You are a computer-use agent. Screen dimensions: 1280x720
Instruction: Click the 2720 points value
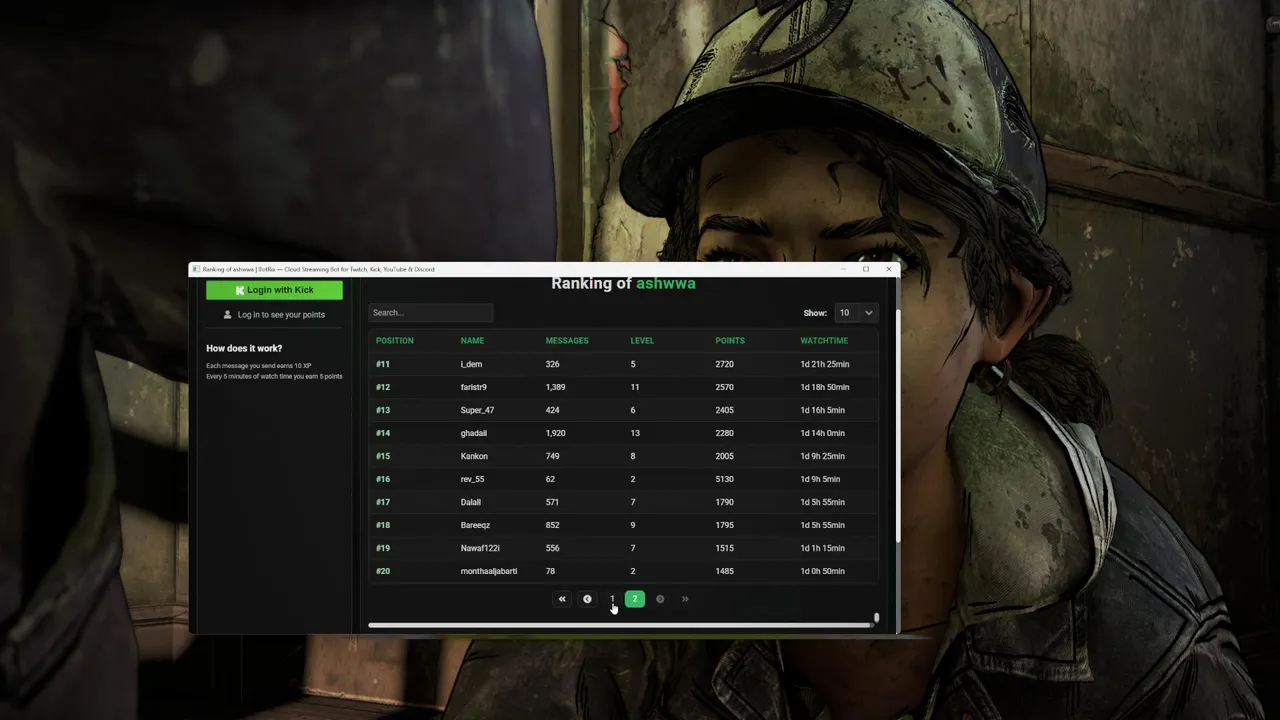click(x=724, y=364)
